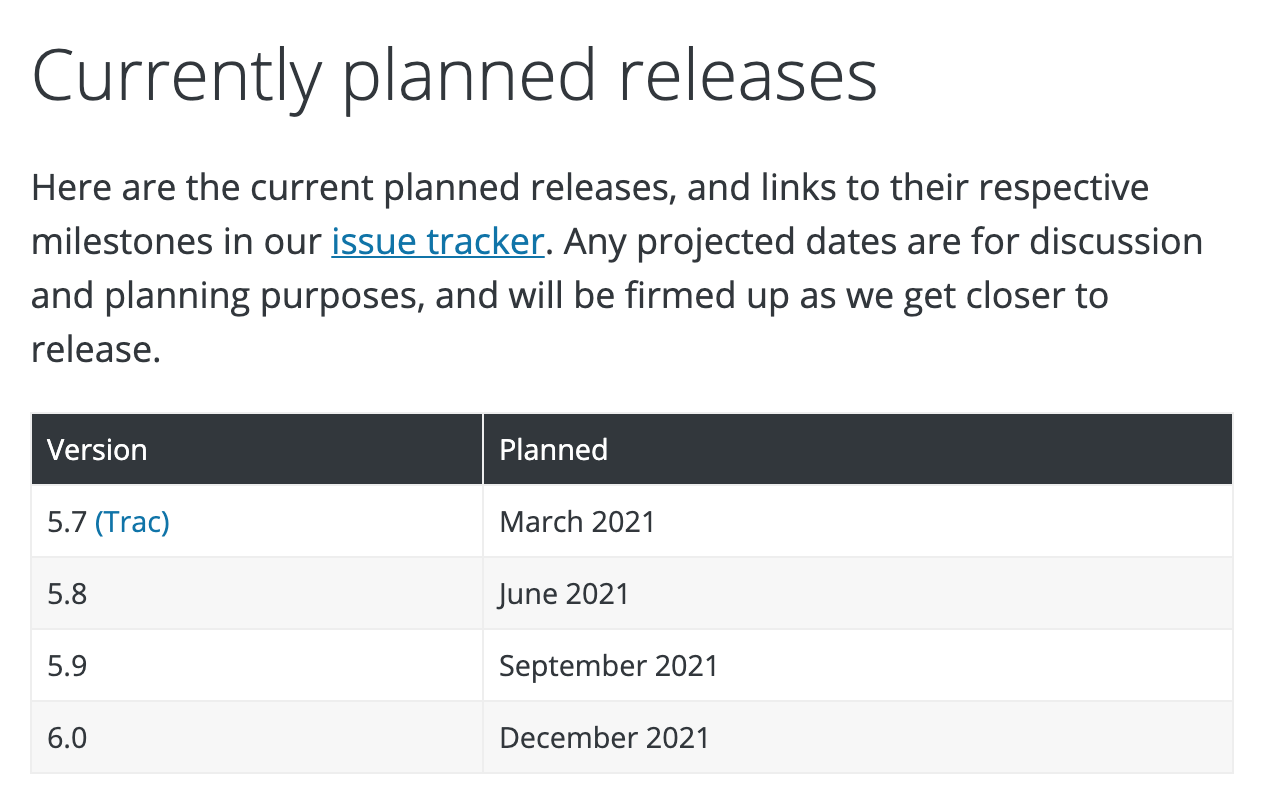
Task: Open the issue tracker link
Action: pos(437,243)
